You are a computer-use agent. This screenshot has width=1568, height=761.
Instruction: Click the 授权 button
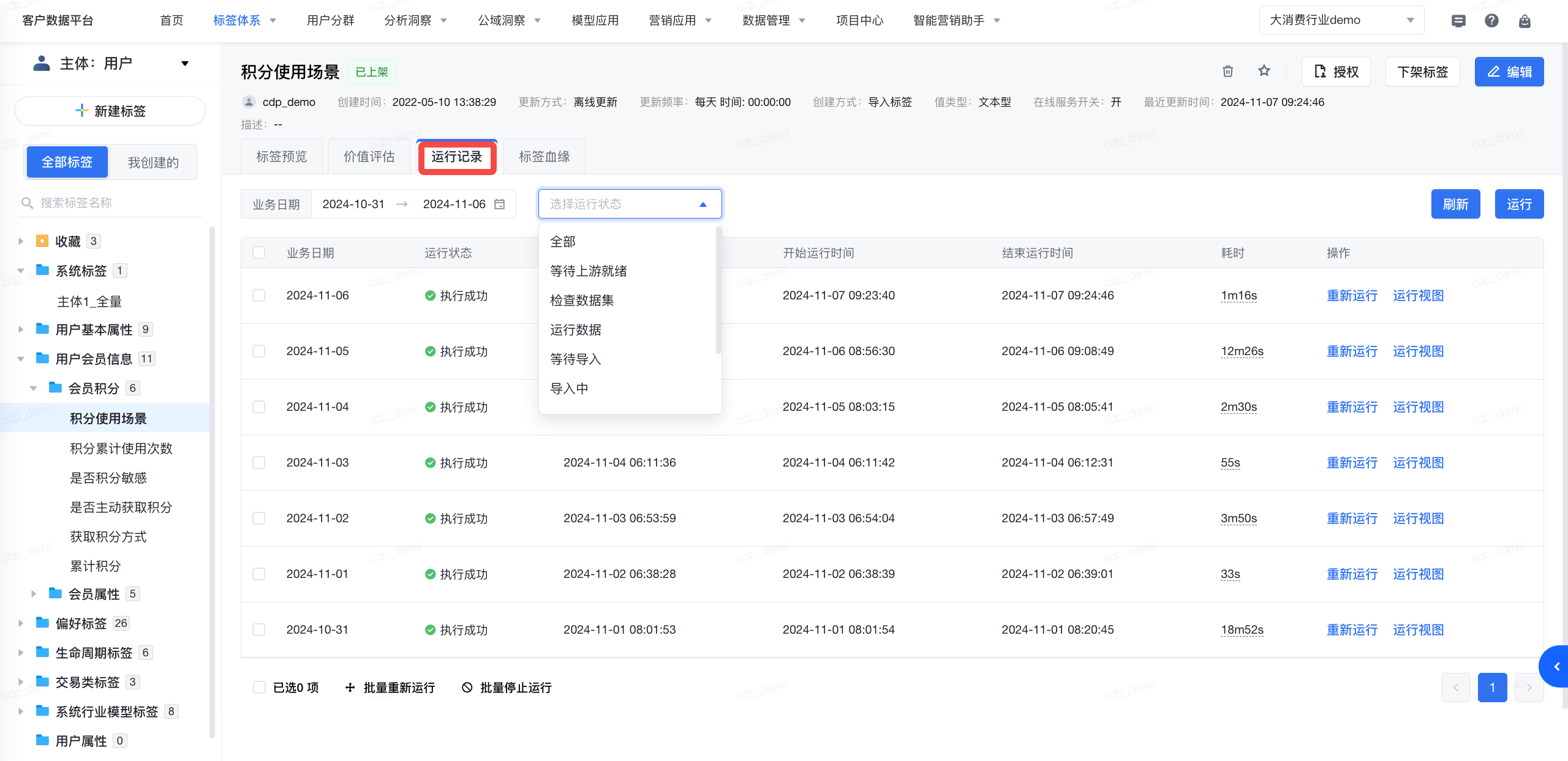(1336, 72)
